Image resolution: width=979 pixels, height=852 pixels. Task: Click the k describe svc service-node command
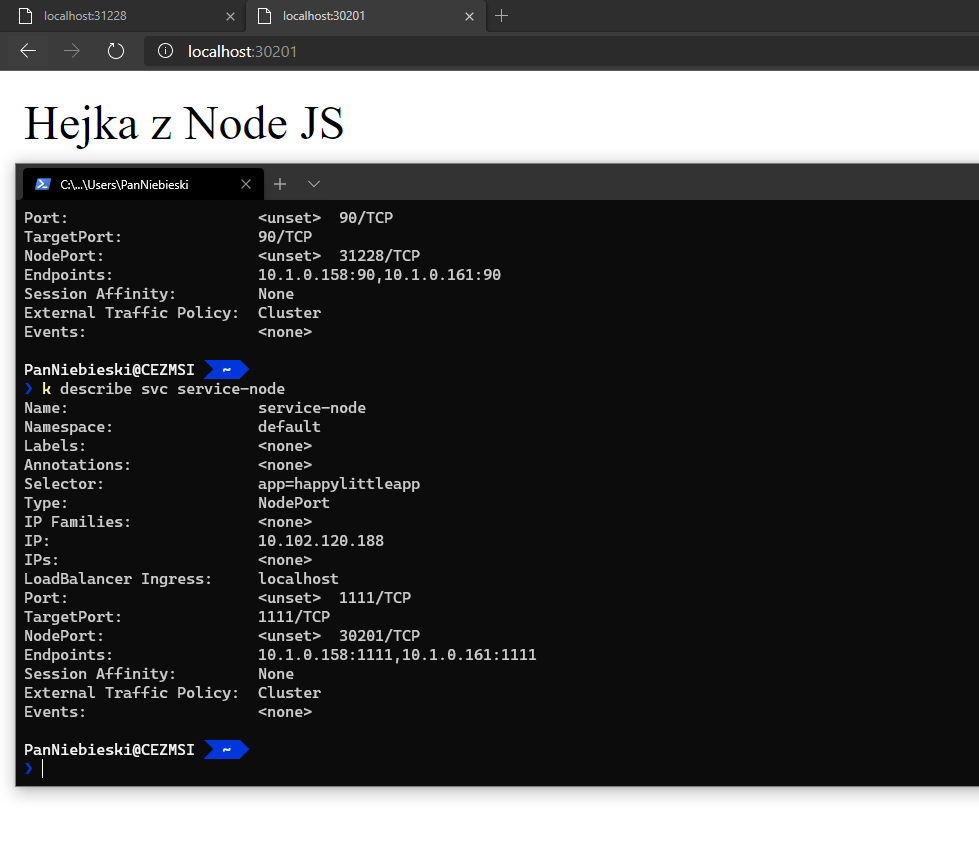164,389
